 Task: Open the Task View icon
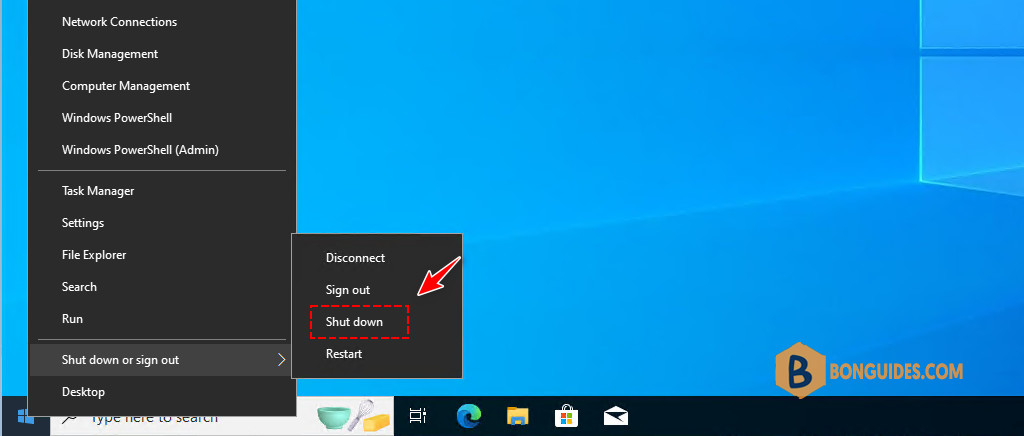pyautogui.click(x=418, y=416)
